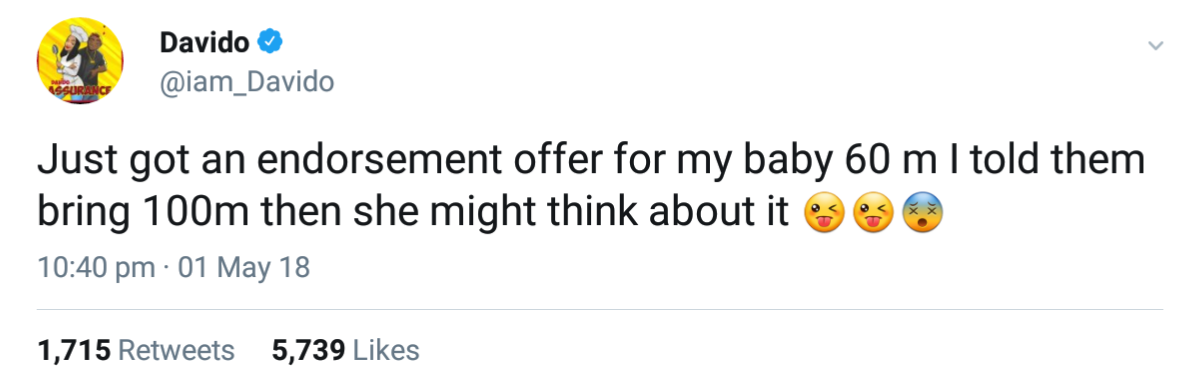View the 5,739 Likes list
The image size is (1200, 385).
coord(345,351)
